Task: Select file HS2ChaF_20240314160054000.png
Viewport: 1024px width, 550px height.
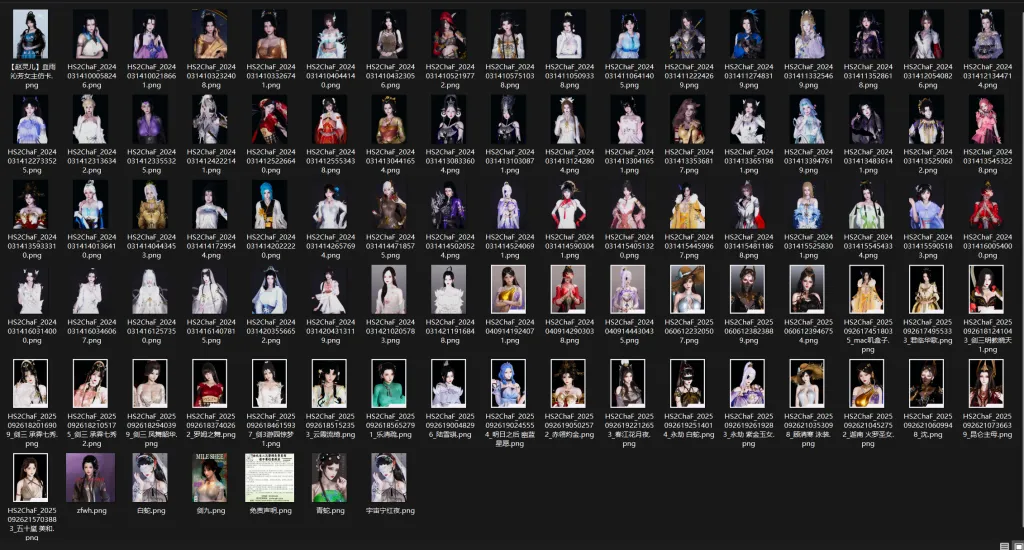Action: click(x=987, y=205)
